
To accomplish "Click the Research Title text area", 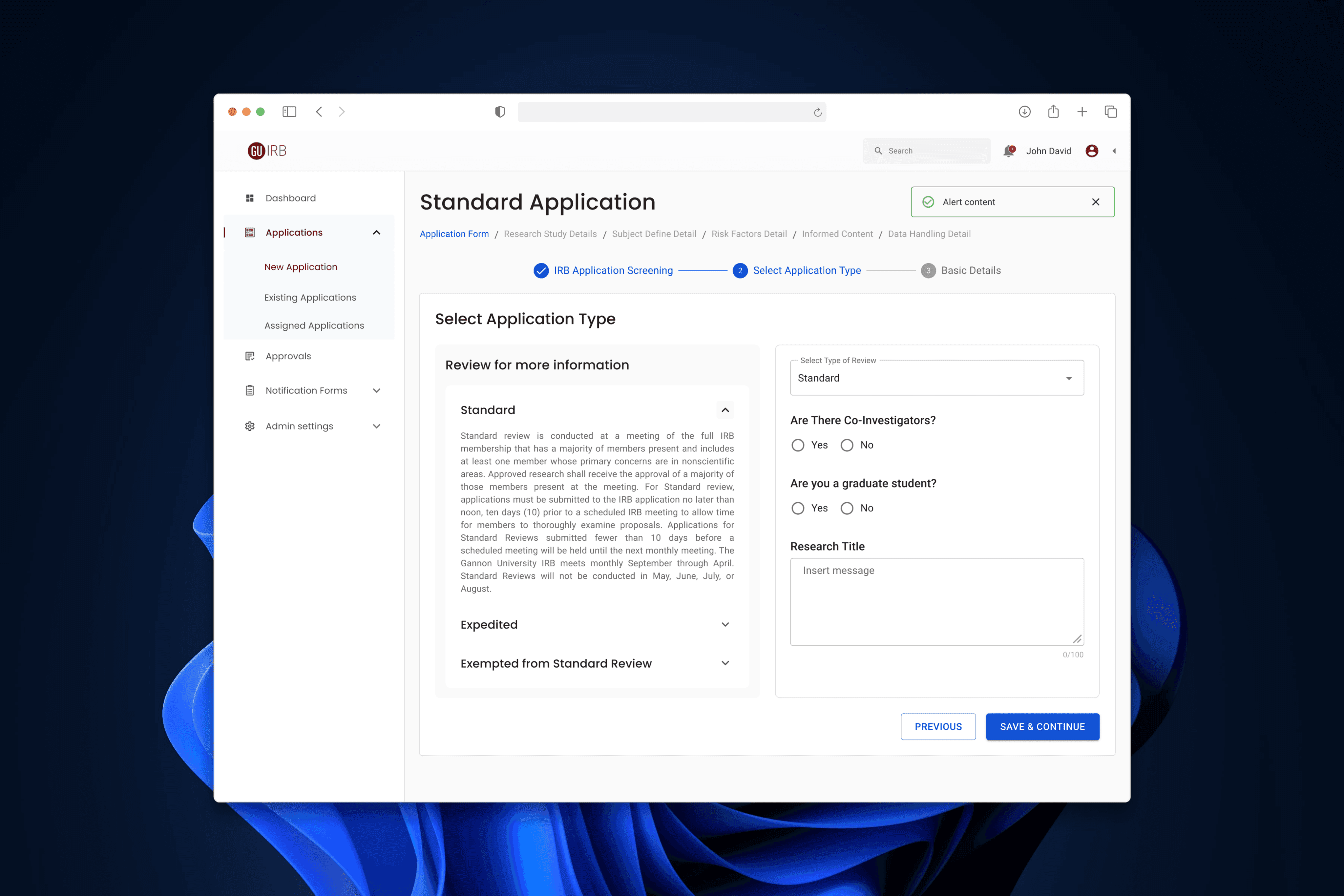I will click(937, 602).
